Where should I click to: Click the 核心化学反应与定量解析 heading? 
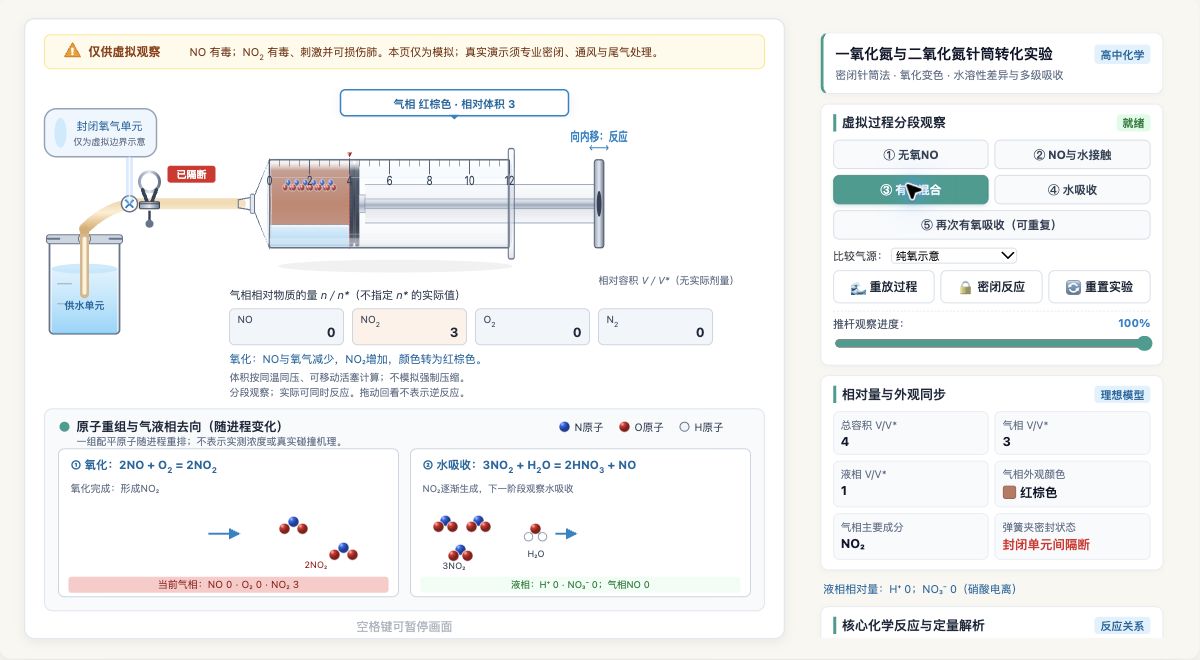913,625
